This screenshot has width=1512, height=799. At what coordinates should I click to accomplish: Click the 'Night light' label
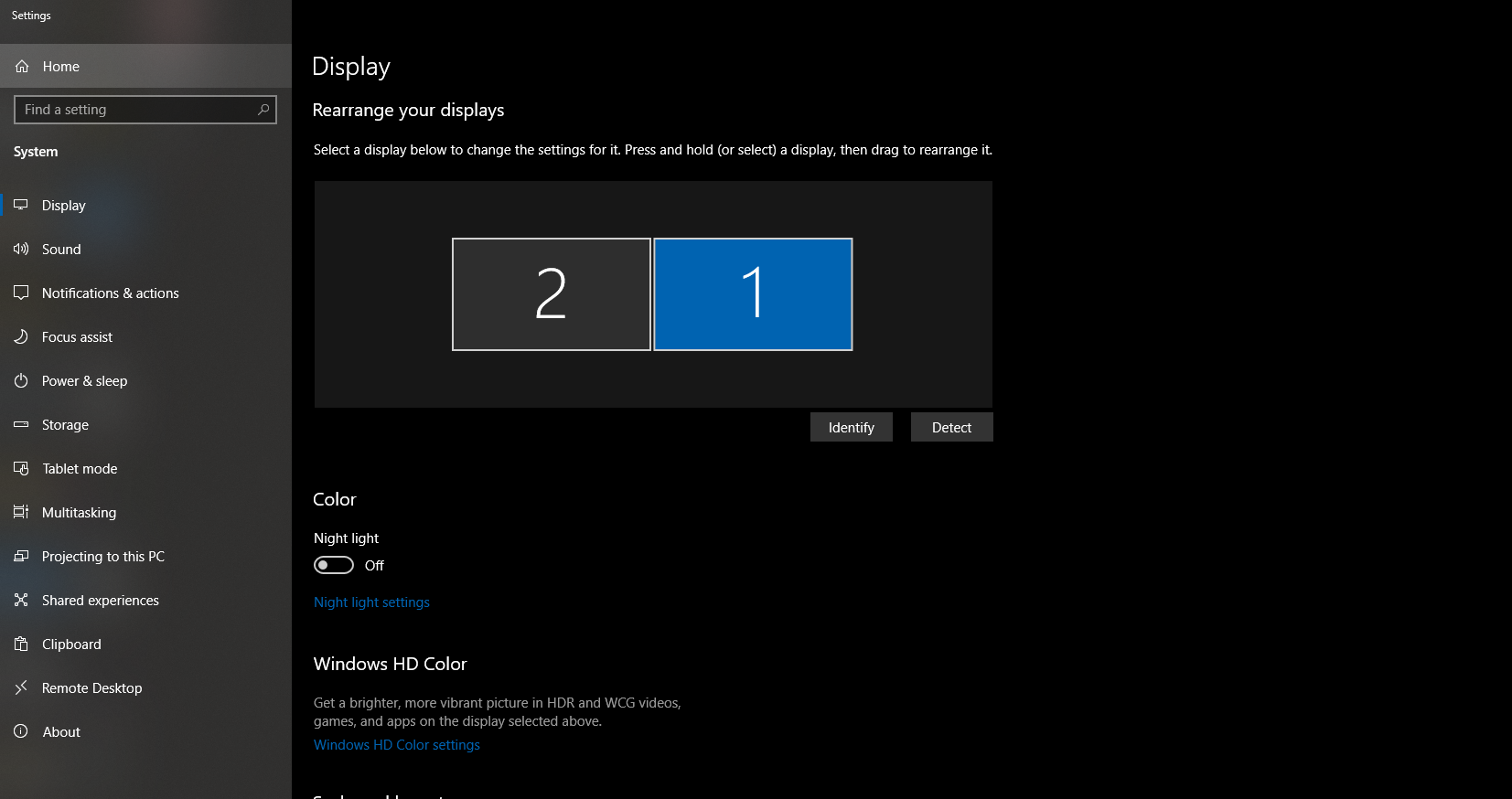346,538
